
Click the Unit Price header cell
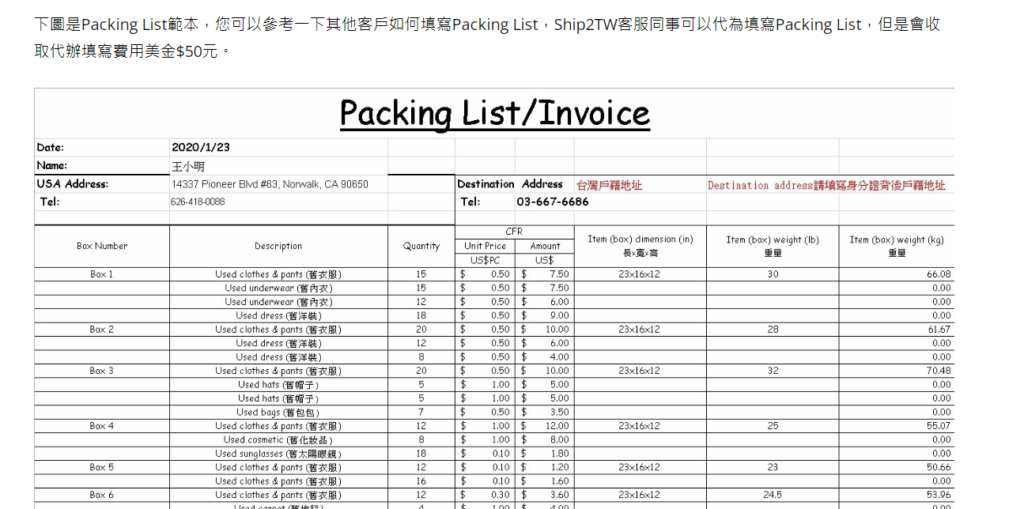coord(485,246)
